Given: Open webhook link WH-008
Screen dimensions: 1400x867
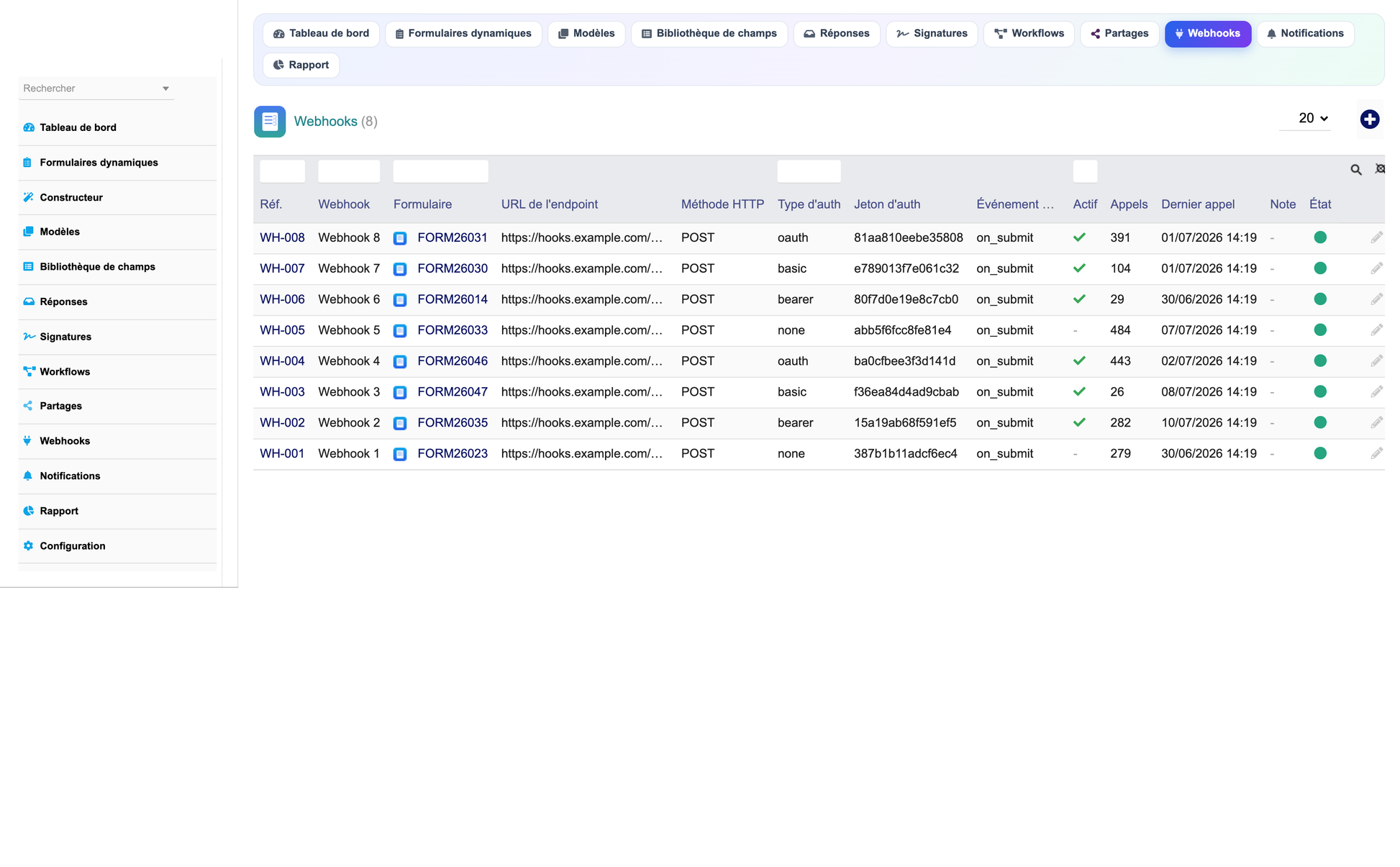Looking at the screenshot, I should [x=282, y=238].
